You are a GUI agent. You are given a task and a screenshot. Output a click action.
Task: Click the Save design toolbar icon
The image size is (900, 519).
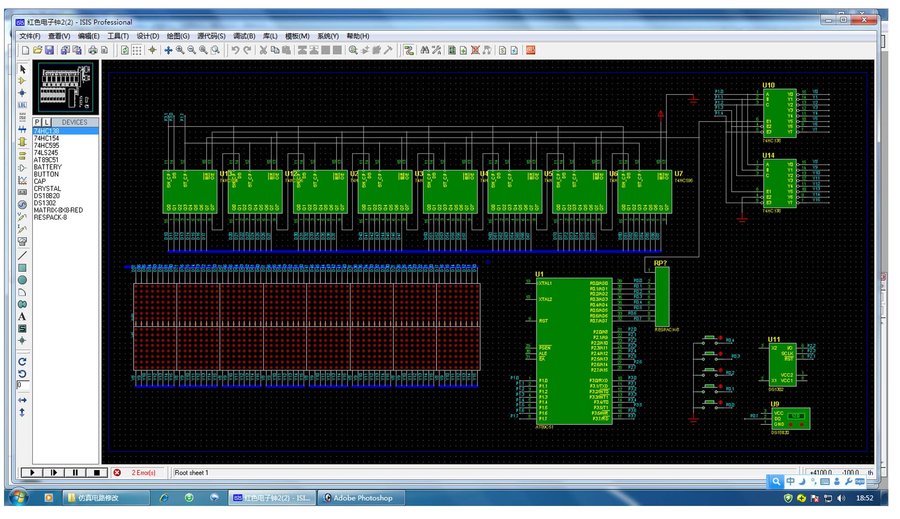click(49, 49)
